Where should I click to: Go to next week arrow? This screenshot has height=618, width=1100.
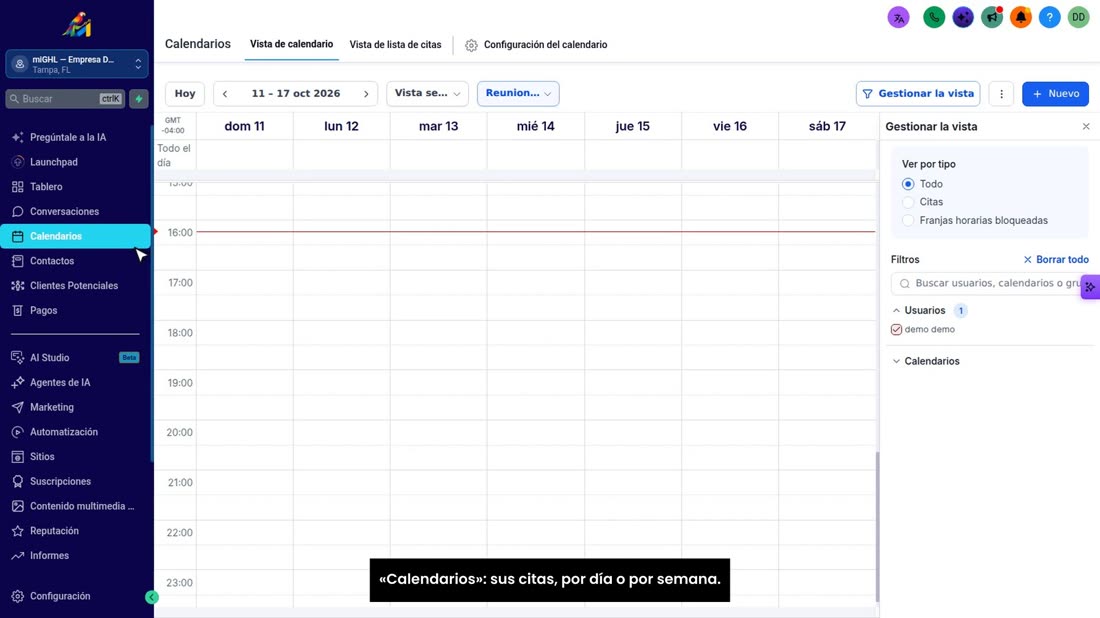[x=366, y=94]
